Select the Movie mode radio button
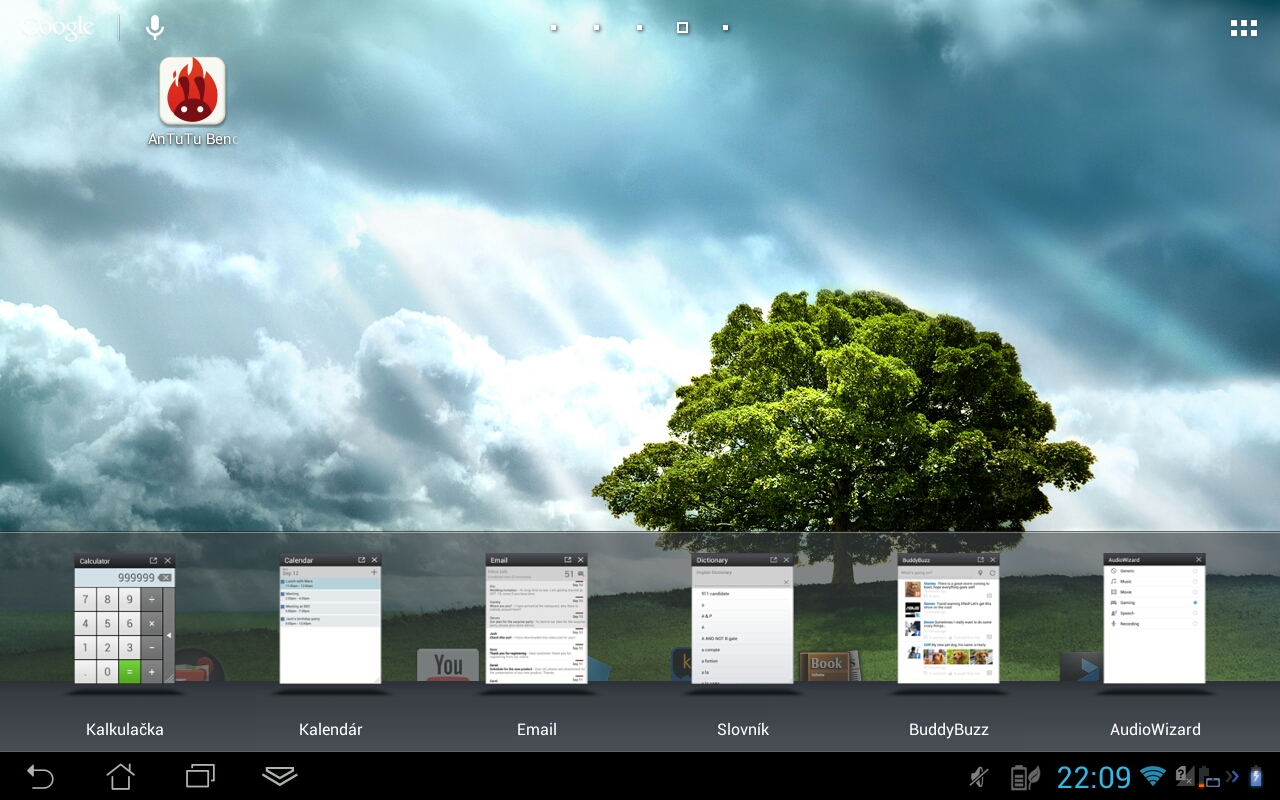The width and height of the screenshot is (1280, 800). click(1195, 592)
